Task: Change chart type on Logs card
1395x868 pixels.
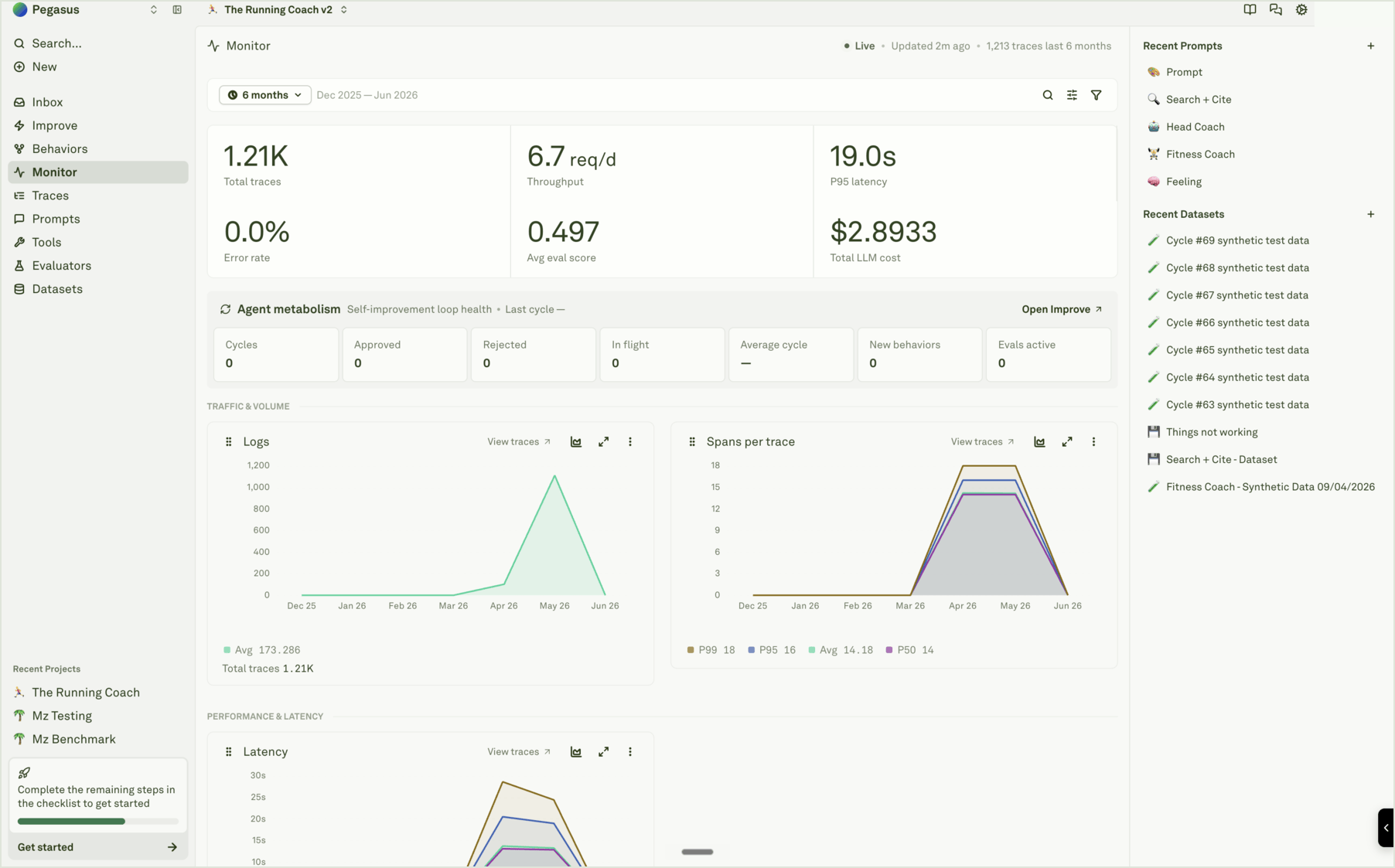Action: pyautogui.click(x=576, y=442)
